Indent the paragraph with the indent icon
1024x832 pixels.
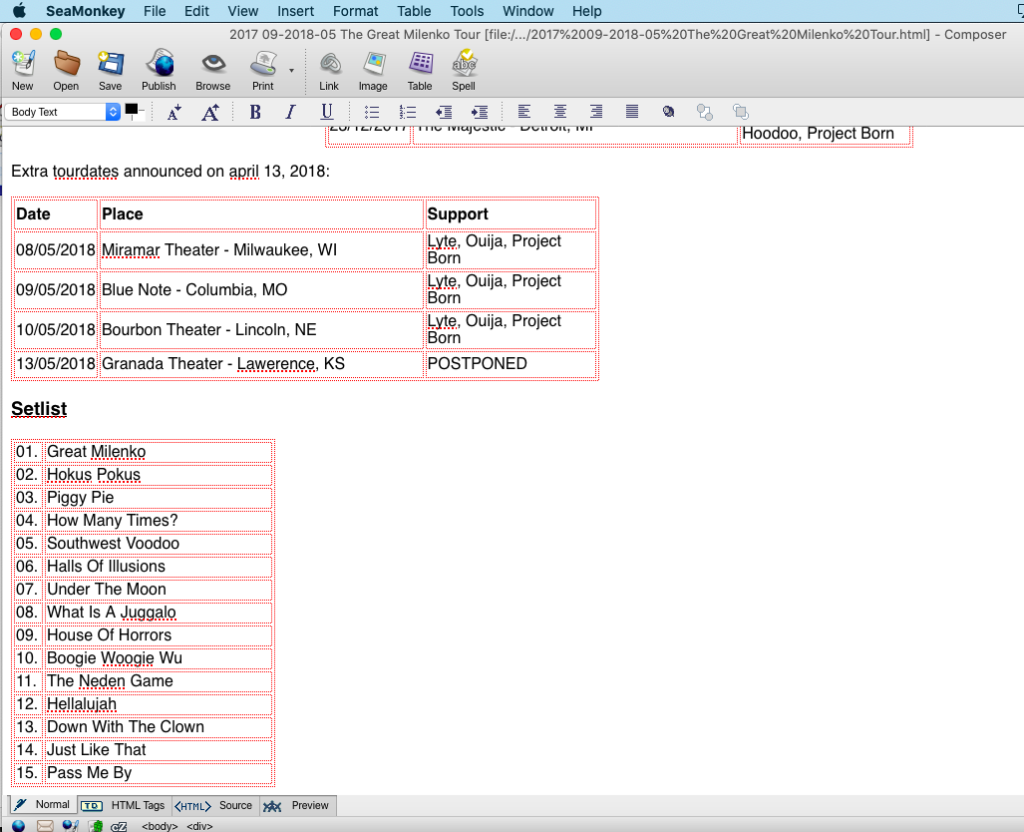click(480, 112)
